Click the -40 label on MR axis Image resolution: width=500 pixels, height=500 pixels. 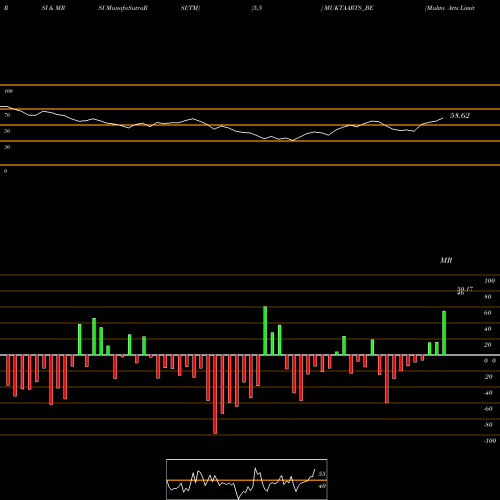488,393
